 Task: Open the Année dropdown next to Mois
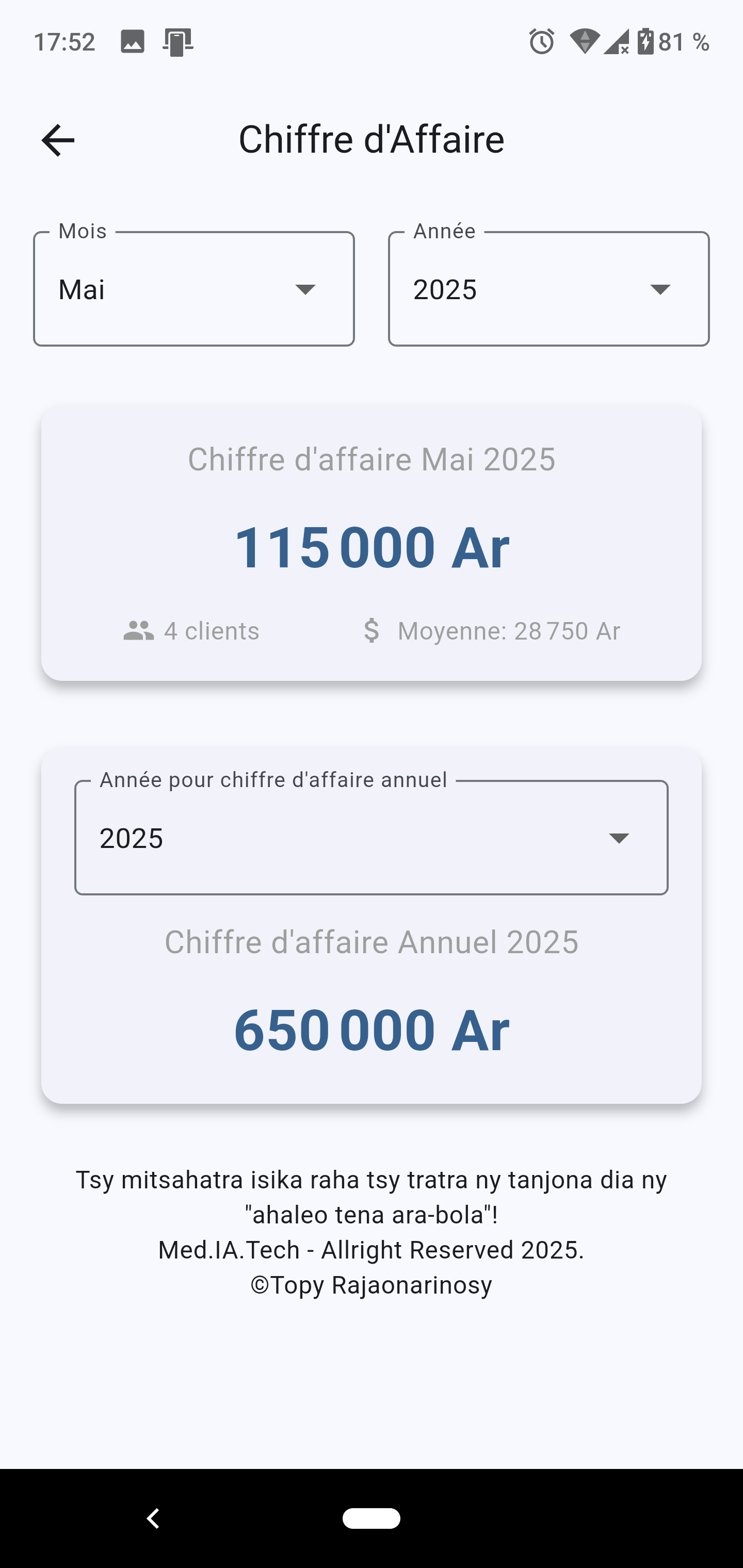(548, 289)
